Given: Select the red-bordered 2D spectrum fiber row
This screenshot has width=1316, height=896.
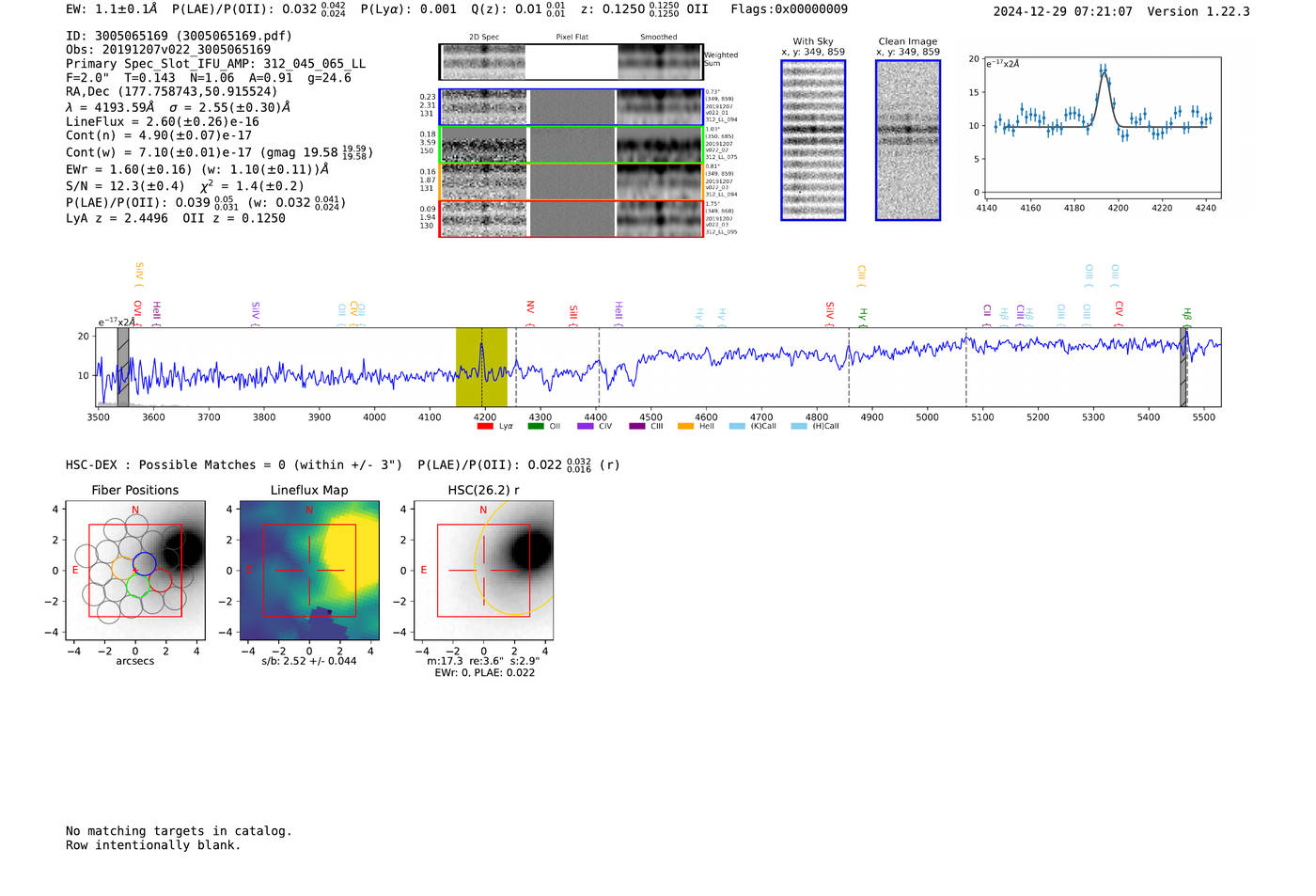Looking at the screenshot, I should point(572,218).
